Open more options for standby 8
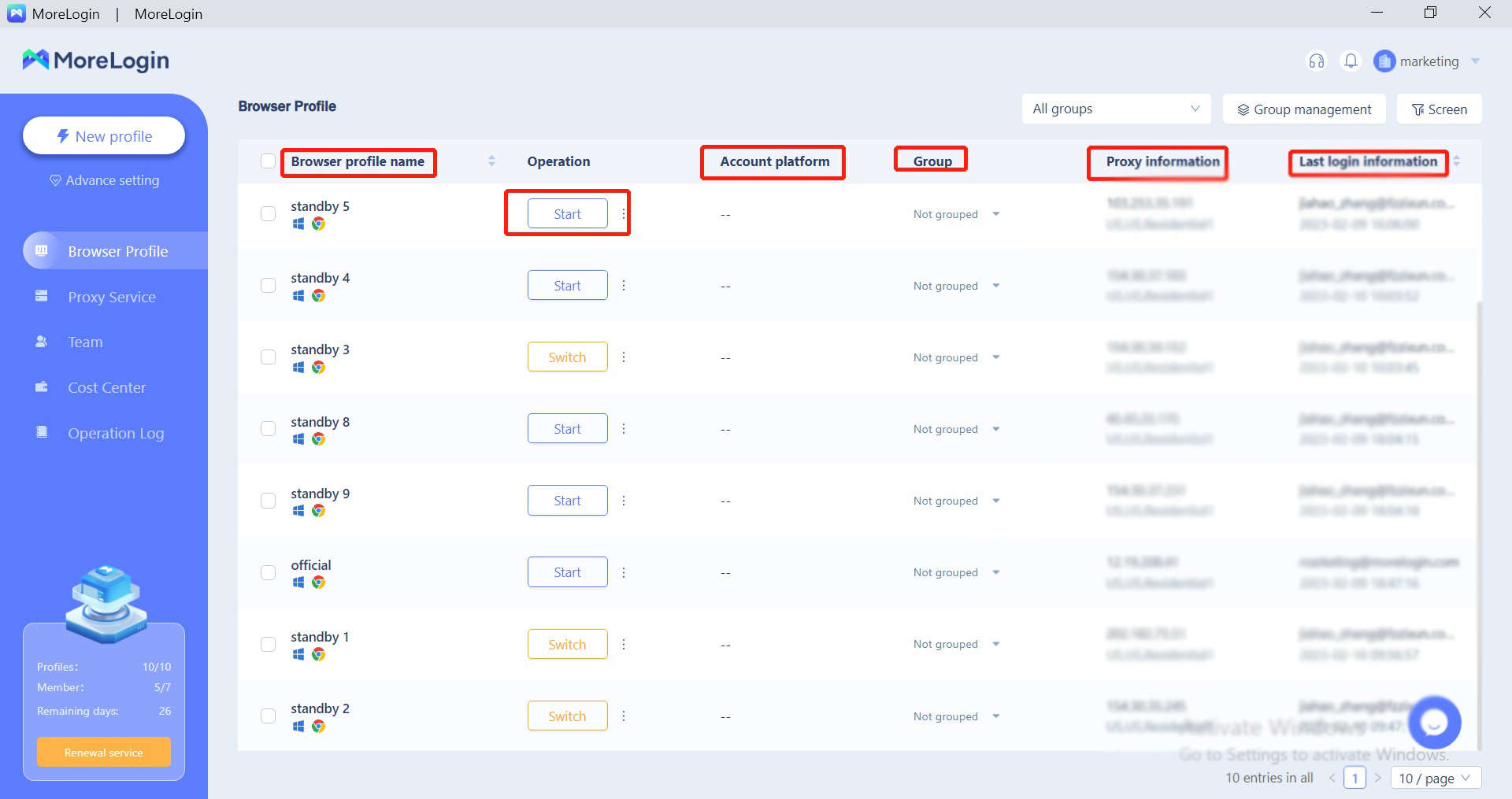Viewport: 1512px width, 799px height. (624, 429)
